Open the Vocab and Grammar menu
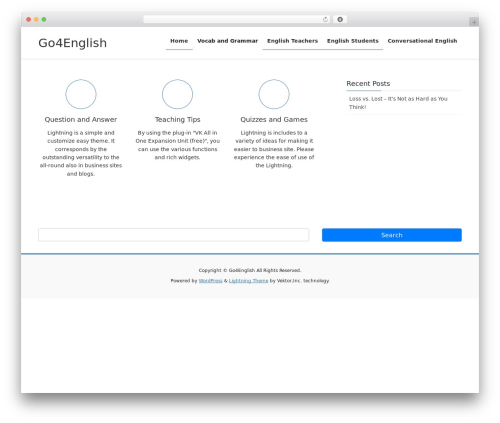The width and height of the screenshot is (500, 423). 227,41
